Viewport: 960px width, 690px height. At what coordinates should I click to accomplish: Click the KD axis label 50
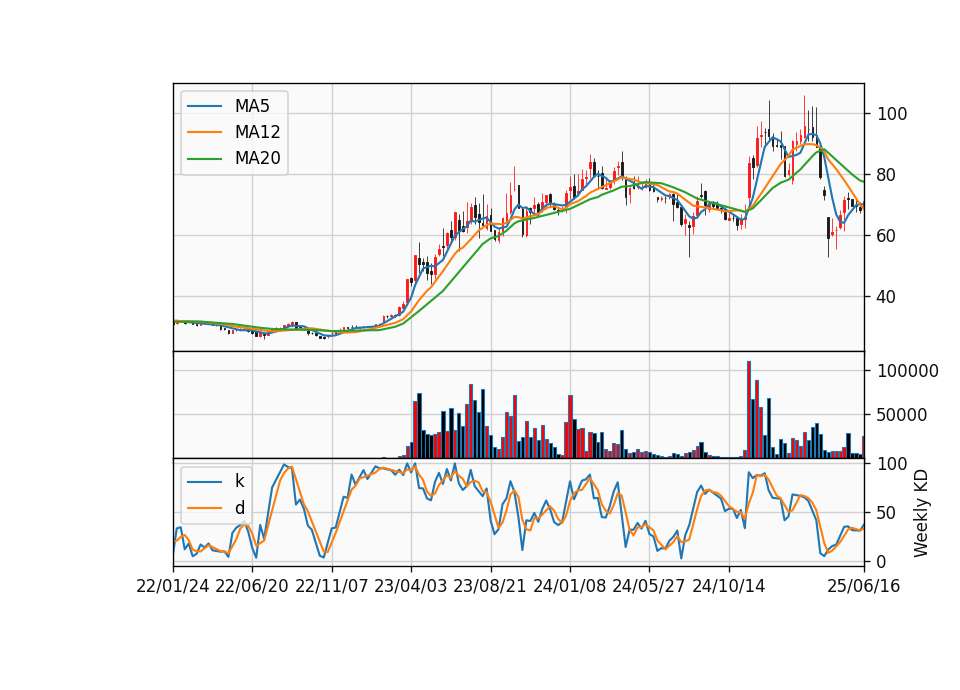885,513
